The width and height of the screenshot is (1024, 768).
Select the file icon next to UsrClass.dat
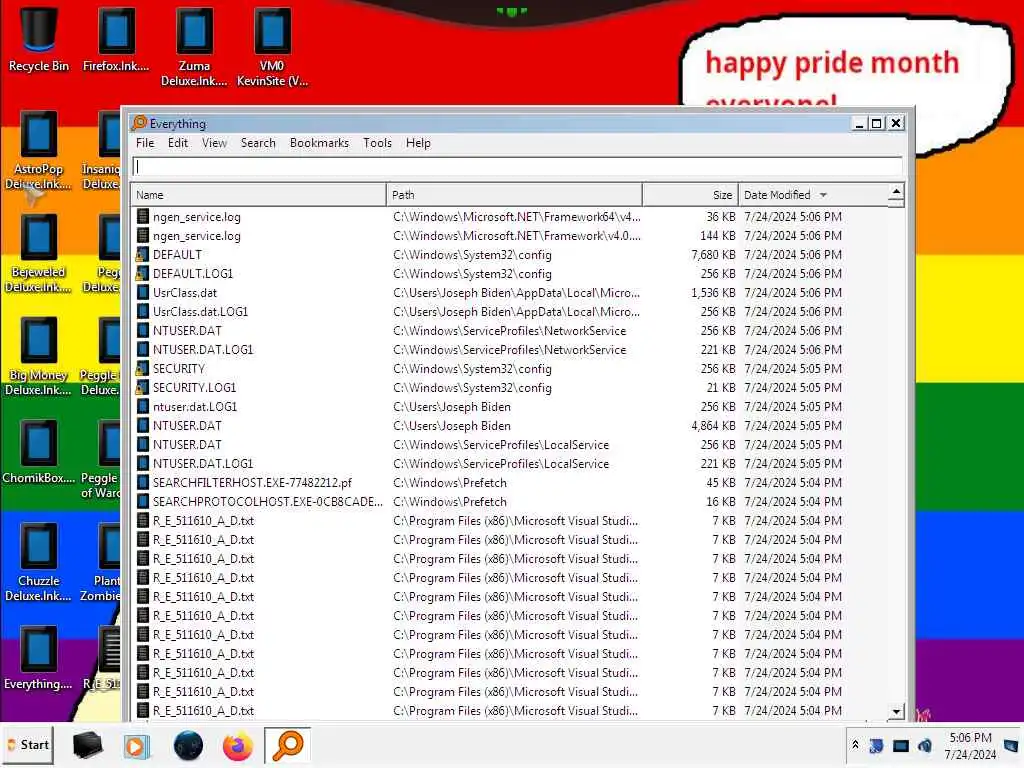142,293
